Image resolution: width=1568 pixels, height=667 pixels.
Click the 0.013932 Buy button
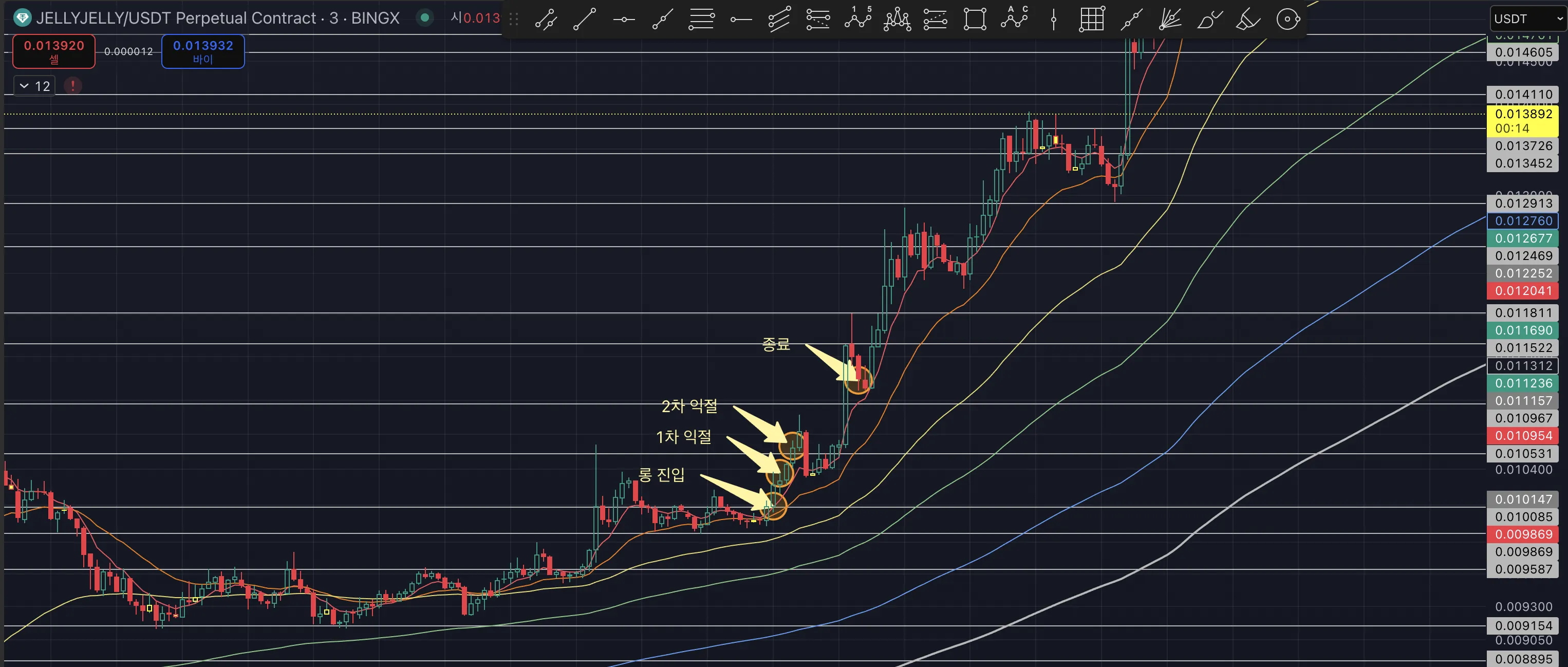(x=203, y=51)
